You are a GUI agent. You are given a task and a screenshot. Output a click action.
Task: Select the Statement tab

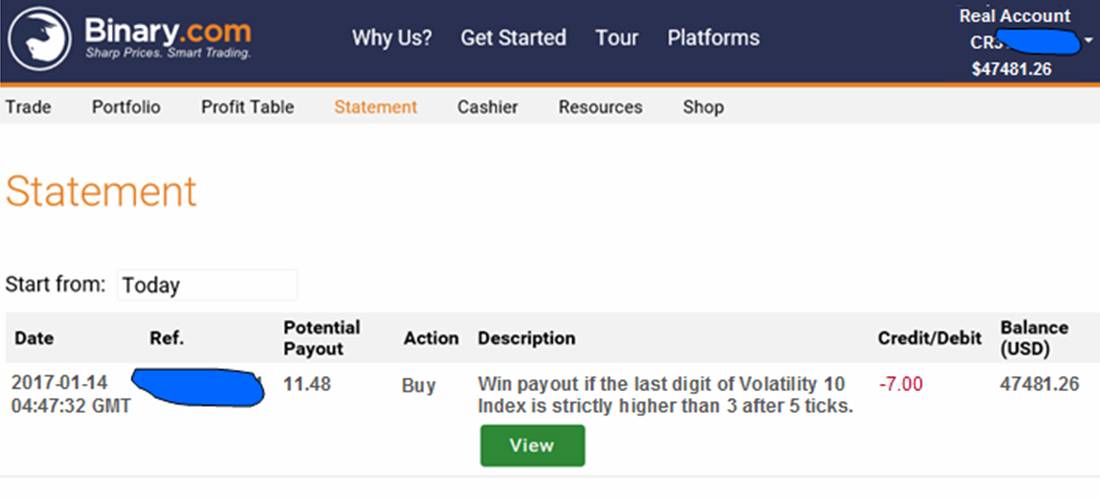[375, 107]
